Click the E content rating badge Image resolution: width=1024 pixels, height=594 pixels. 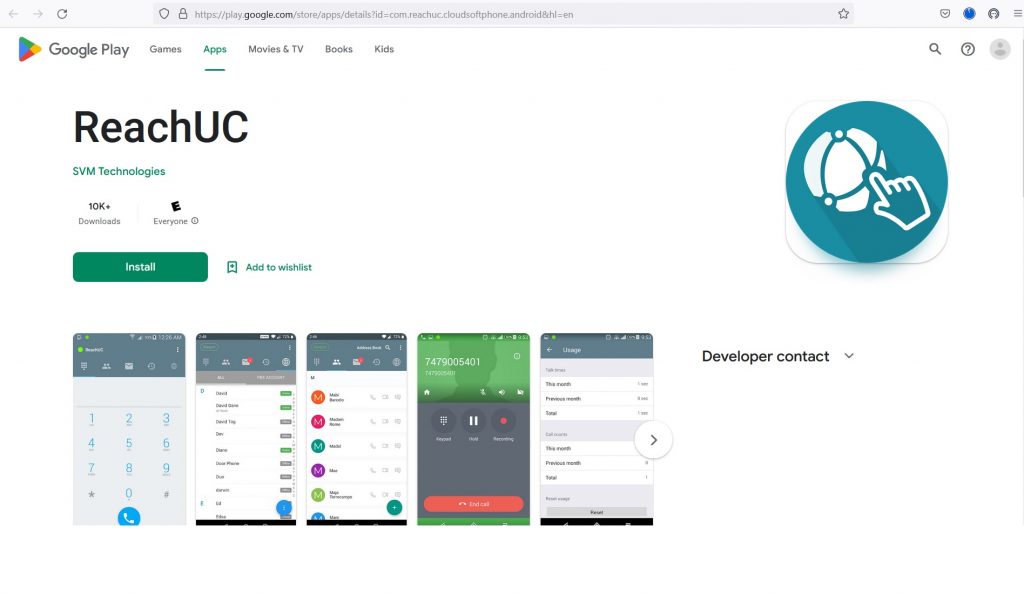176,206
